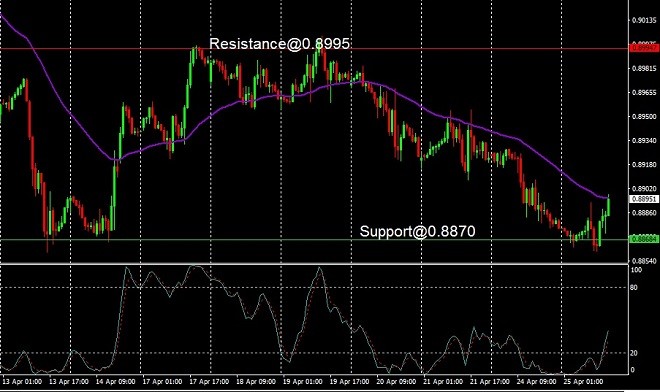This screenshot has height=392, width=660.
Task: Click the 0.89340 price axis label
Action: coord(644,140)
